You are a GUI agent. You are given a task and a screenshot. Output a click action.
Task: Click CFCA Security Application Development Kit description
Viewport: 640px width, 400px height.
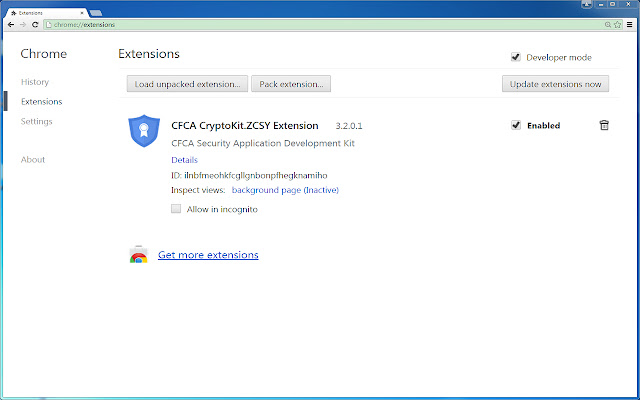263,143
